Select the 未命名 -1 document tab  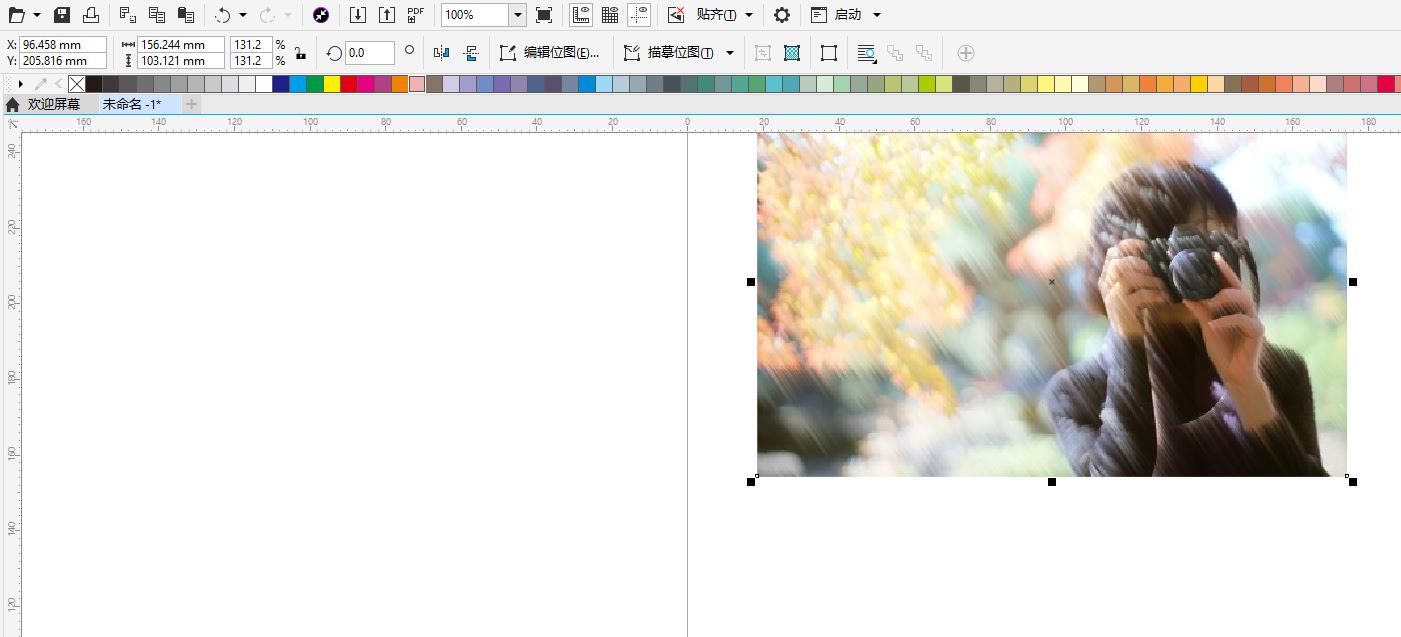[x=132, y=104]
